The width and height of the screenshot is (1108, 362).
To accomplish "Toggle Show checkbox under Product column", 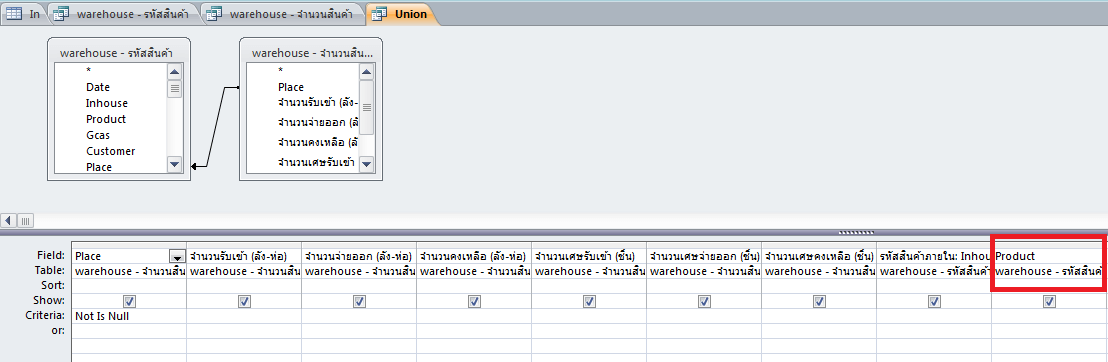I will (x=1049, y=301).
